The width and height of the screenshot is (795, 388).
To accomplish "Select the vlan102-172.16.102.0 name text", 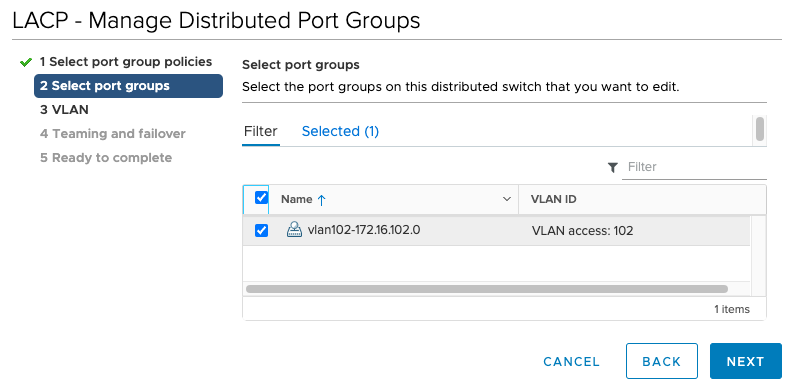I will point(364,230).
